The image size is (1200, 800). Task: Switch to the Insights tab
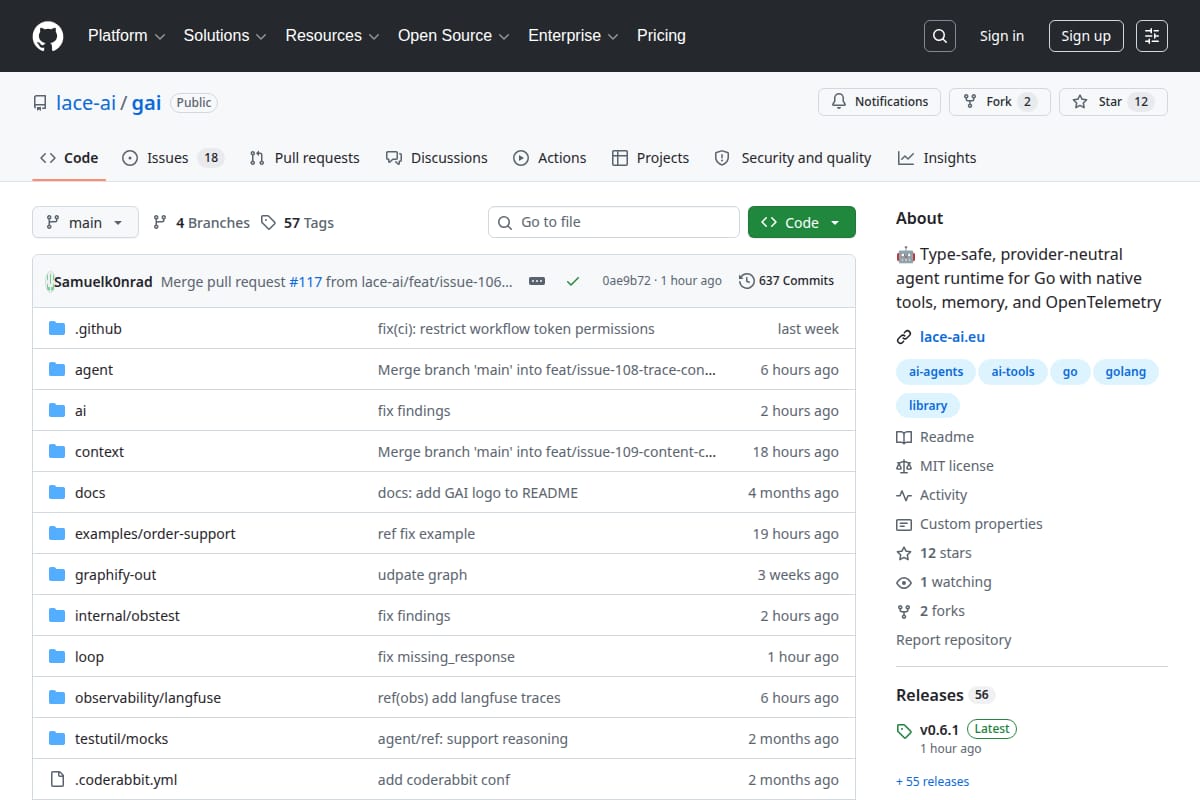[x=937, y=158]
